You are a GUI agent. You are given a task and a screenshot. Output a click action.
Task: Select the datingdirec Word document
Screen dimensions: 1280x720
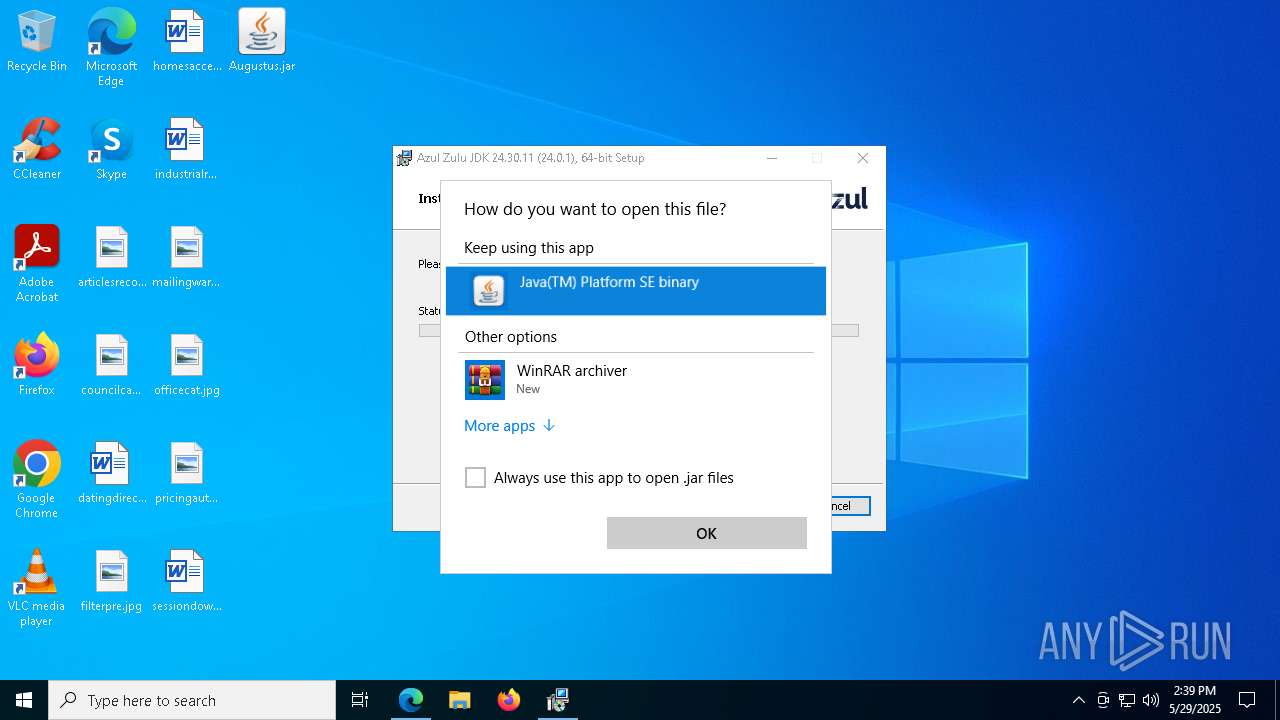click(x=111, y=474)
